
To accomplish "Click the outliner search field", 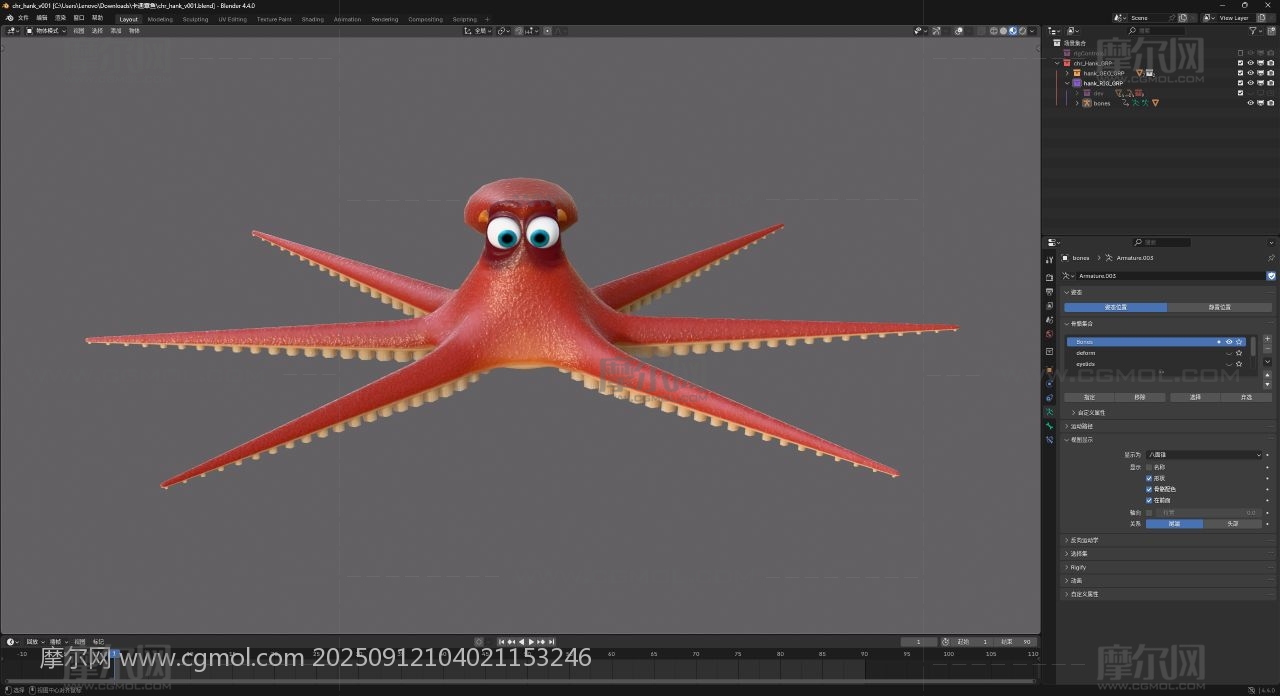I will click(x=1155, y=31).
